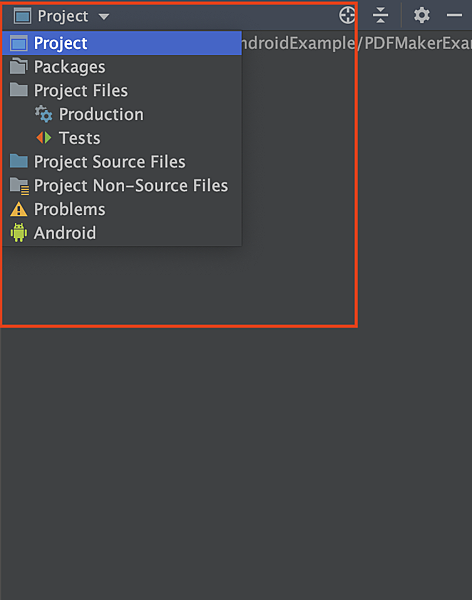Click the Project header label

tap(63, 16)
